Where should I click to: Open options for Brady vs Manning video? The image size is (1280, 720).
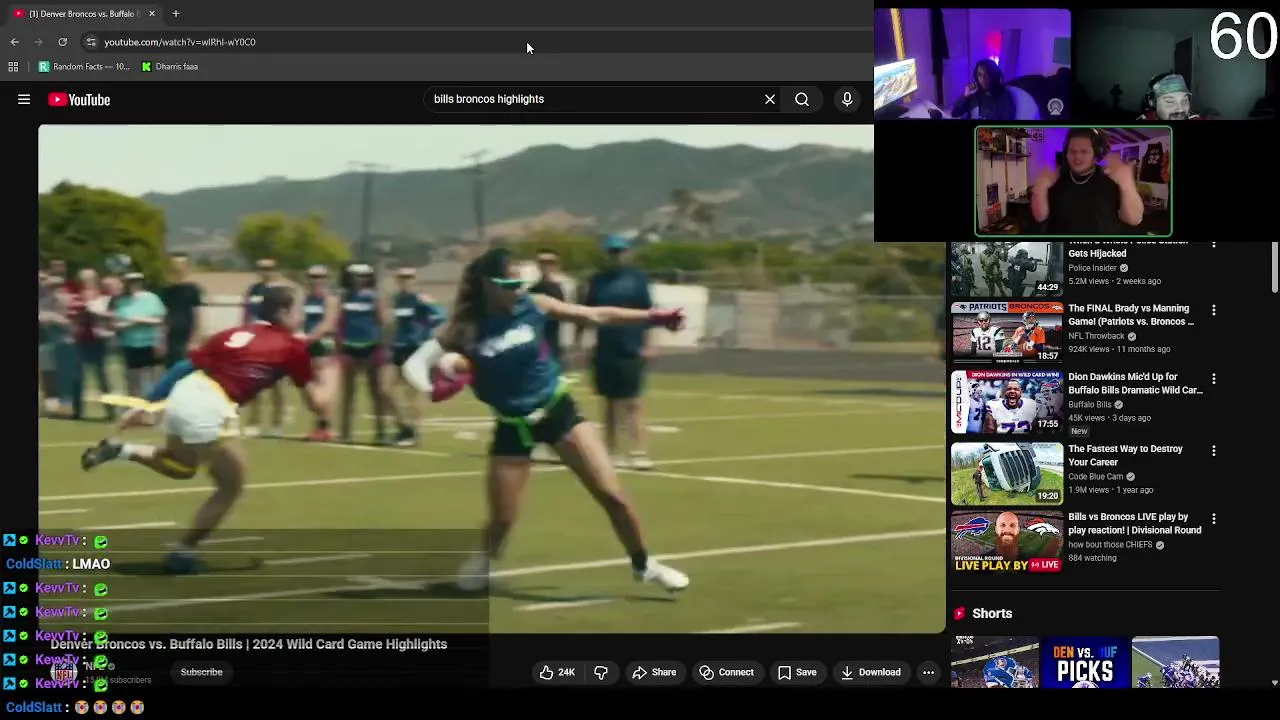[1214, 311]
